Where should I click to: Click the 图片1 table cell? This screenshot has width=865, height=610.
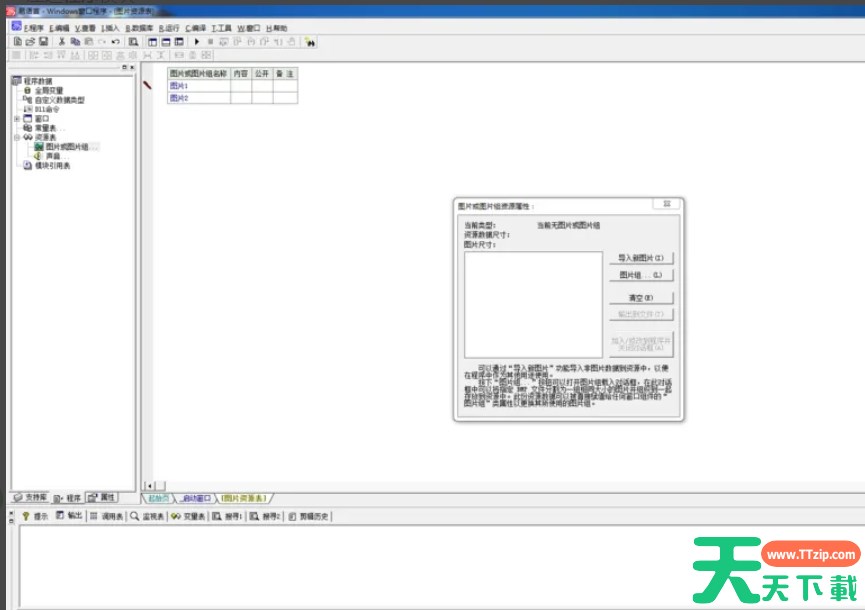click(180, 86)
